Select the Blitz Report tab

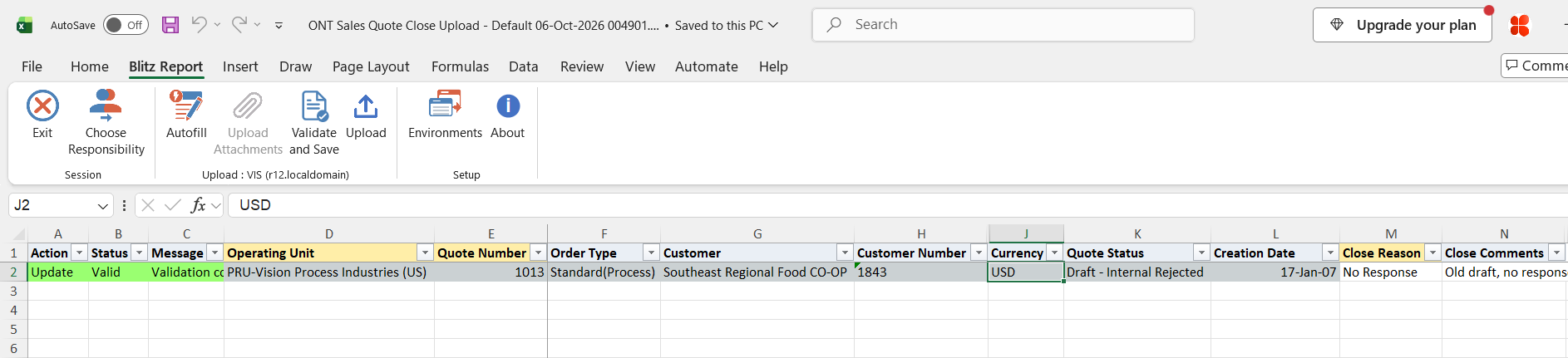point(165,66)
